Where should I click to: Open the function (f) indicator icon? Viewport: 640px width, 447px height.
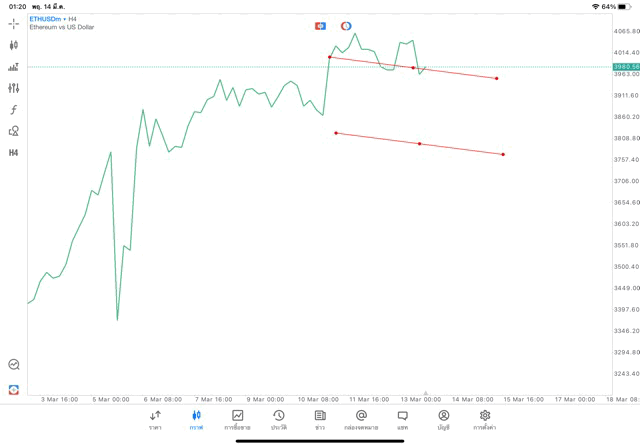point(14,110)
